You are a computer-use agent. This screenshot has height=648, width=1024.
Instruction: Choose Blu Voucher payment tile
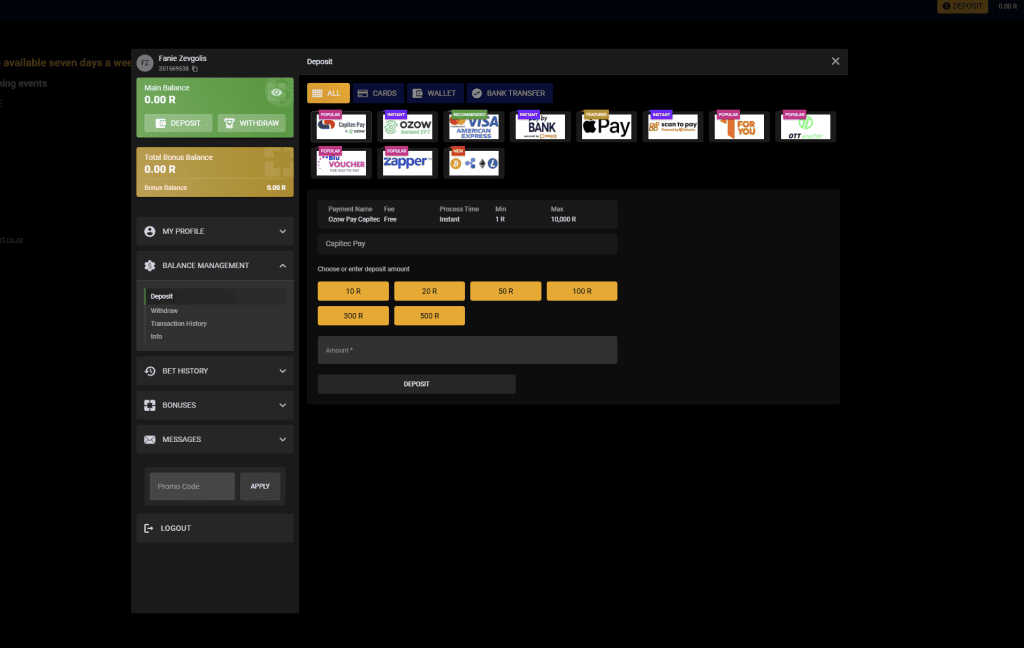click(x=342, y=163)
